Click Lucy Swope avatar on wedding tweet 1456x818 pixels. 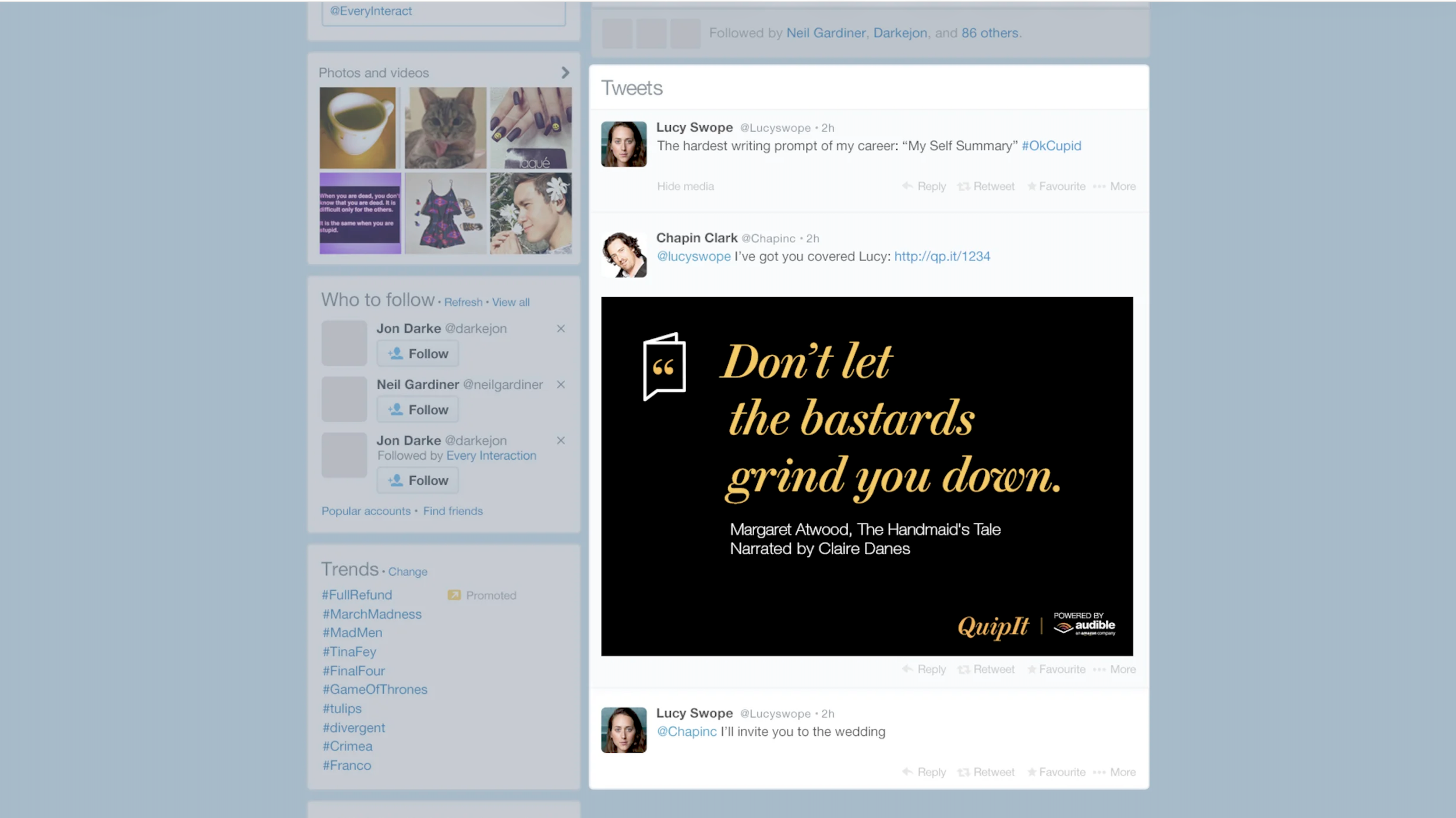624,730
